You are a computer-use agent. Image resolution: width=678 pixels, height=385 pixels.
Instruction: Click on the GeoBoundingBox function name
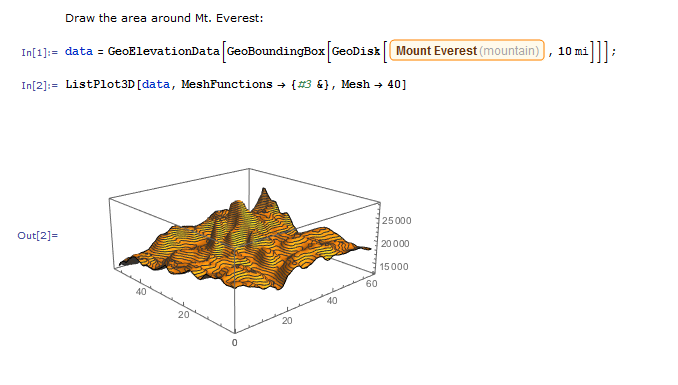(x=275, y=51)
